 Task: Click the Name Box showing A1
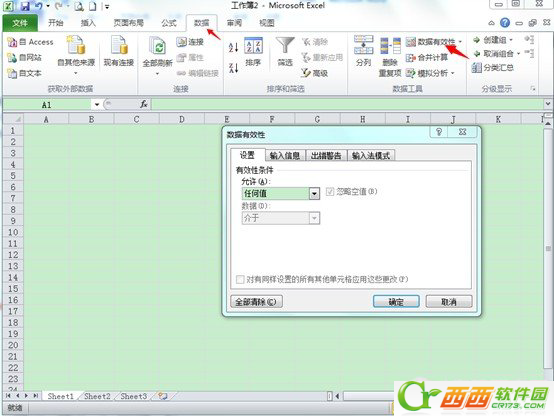47,105
